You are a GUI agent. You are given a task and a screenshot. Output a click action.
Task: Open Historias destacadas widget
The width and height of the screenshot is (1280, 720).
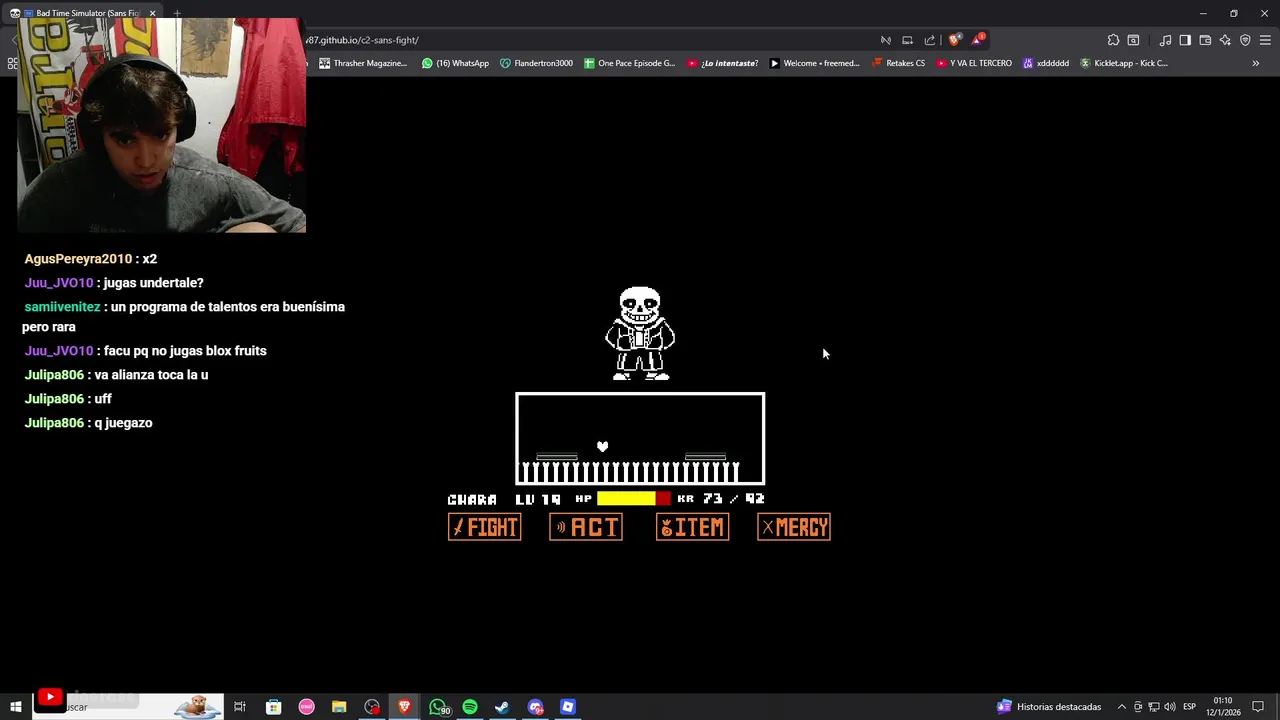(1049, 707)
